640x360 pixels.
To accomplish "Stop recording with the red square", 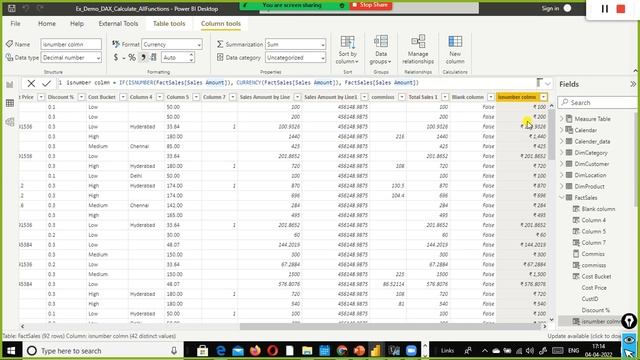I will point(621,9).
